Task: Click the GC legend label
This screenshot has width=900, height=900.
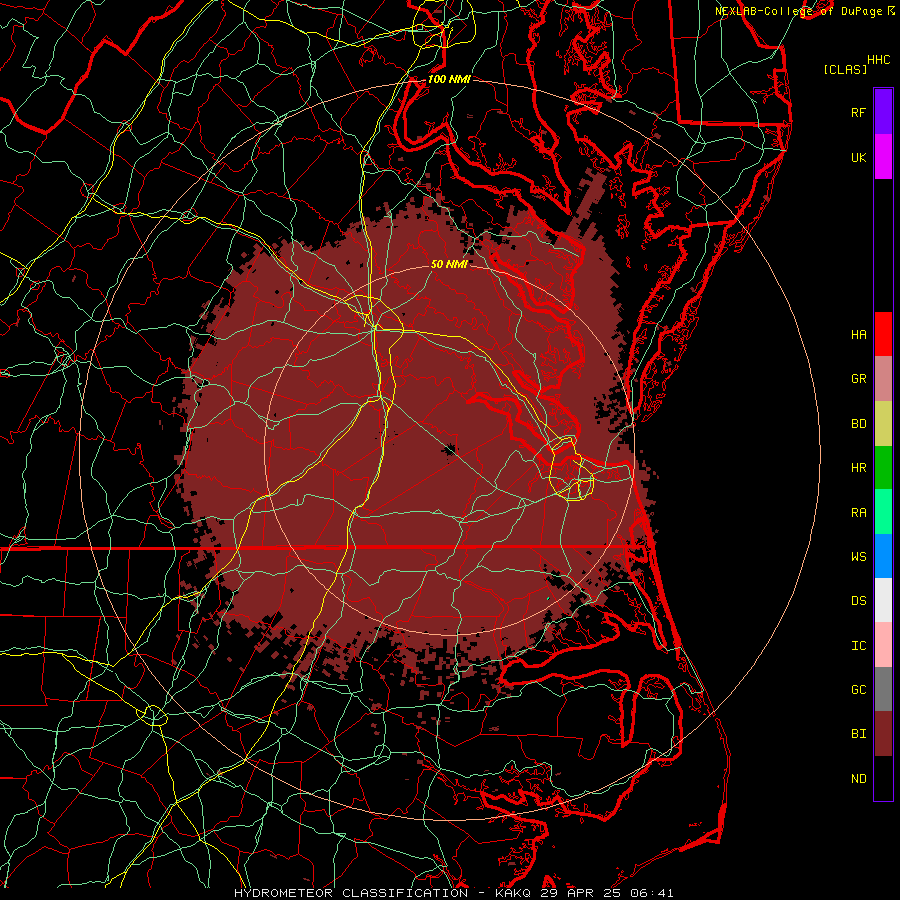Action: coord(858,690)
